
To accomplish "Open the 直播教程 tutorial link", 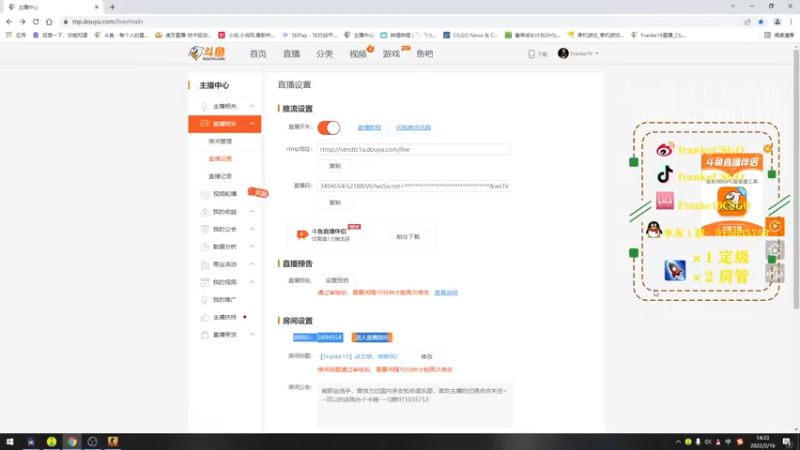I will coord(369,128).
